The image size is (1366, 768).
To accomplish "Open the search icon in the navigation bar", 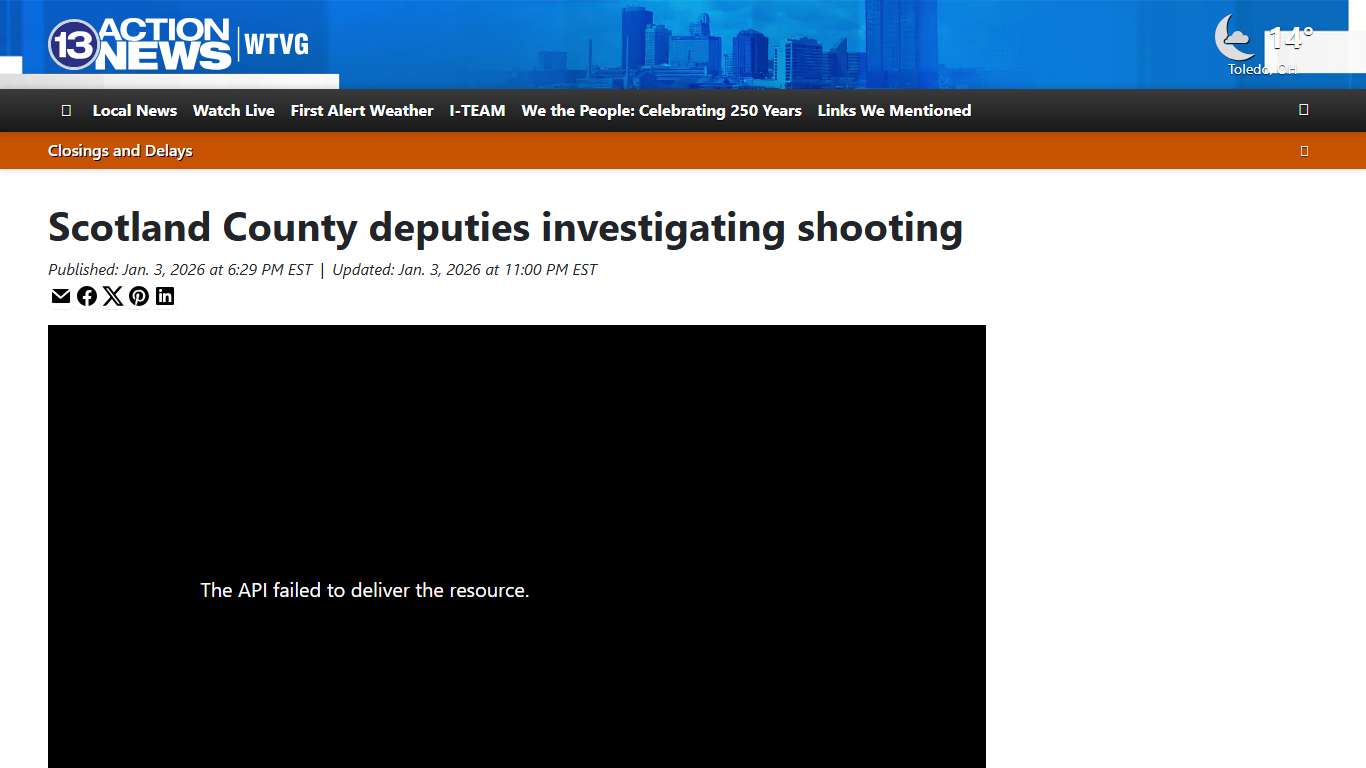I will [x=1303, y=110].
